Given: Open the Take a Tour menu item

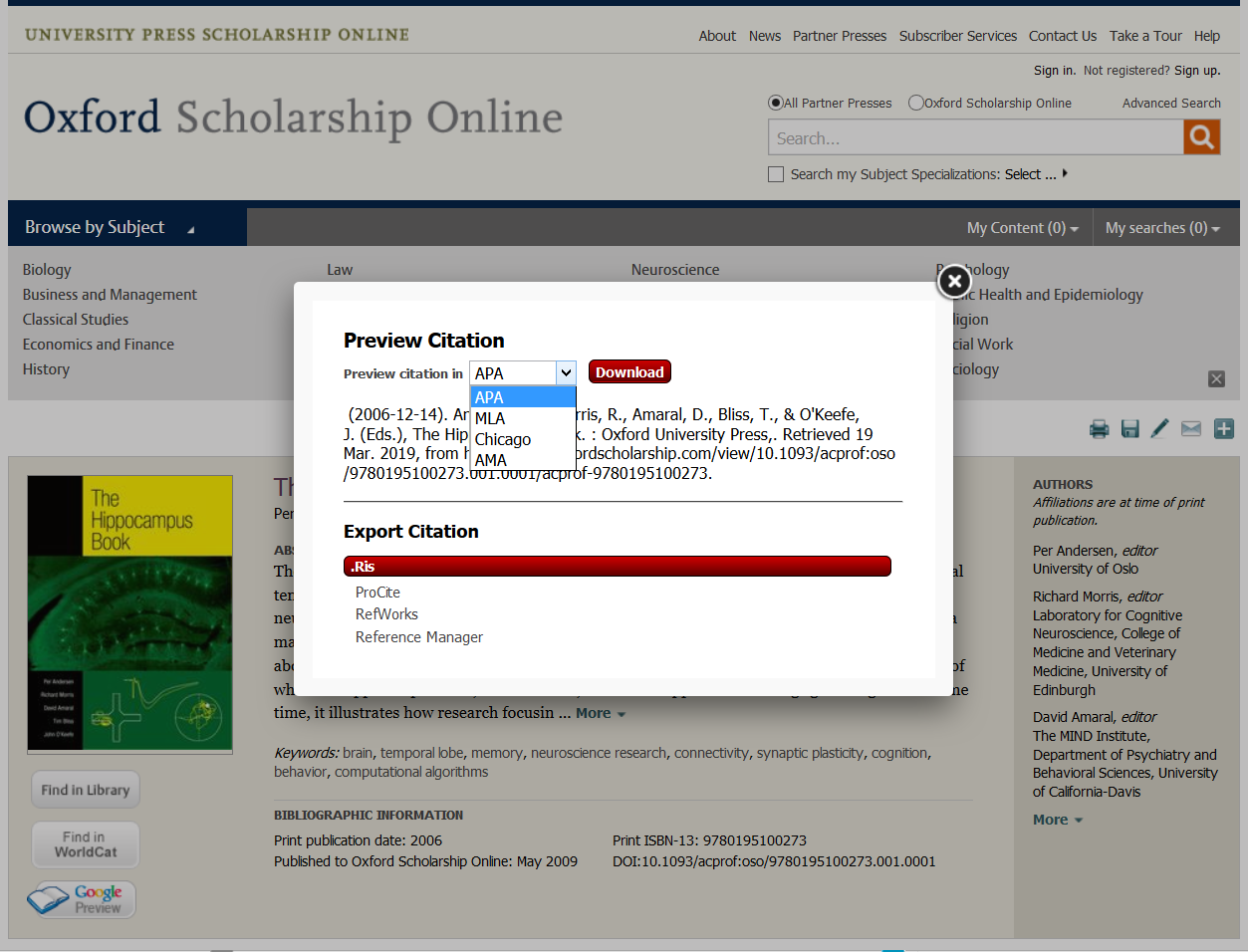Looking at the screenshot, I should pyautogui.click(x=1145, y=36).
